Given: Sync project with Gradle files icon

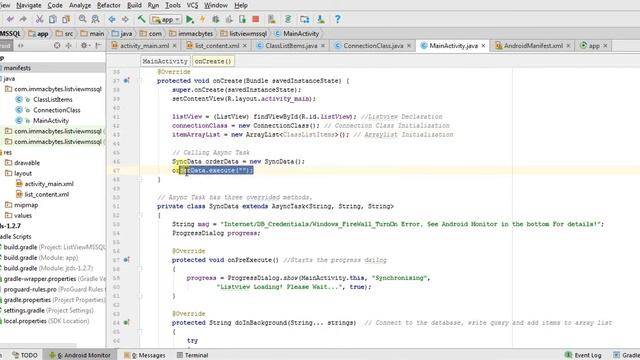Looking at the screenshot, I should (x=288, y=19).
